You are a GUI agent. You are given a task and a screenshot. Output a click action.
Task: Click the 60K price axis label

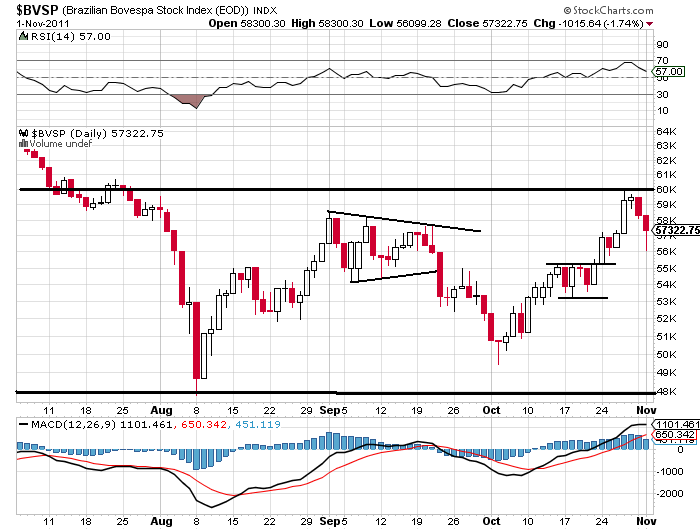click(667, 189)
